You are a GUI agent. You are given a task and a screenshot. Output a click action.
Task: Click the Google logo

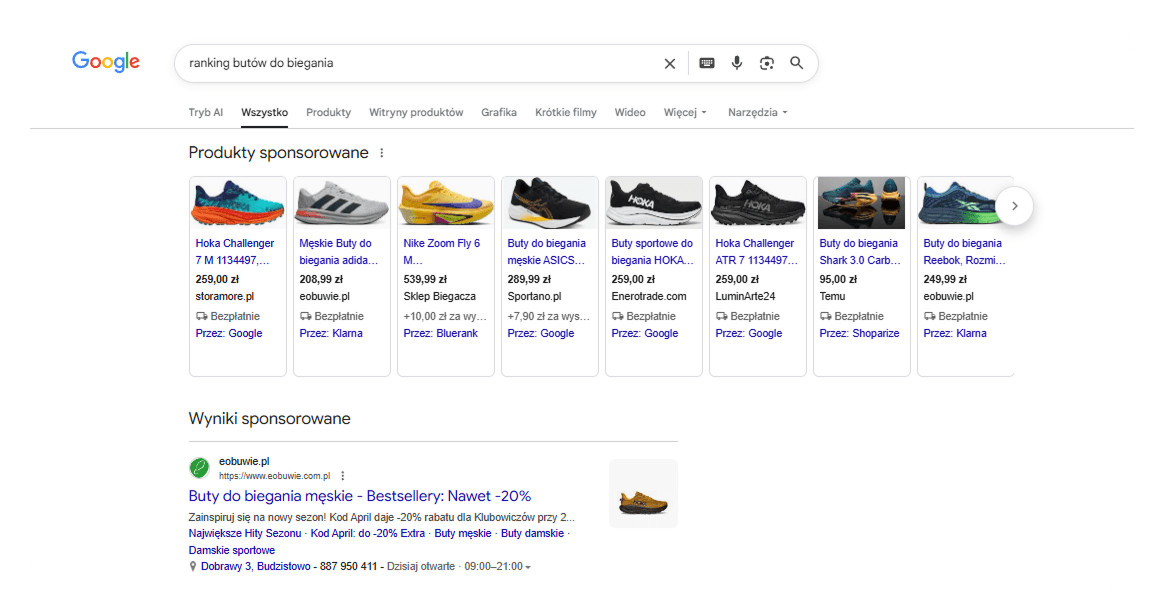pos(105,62)
